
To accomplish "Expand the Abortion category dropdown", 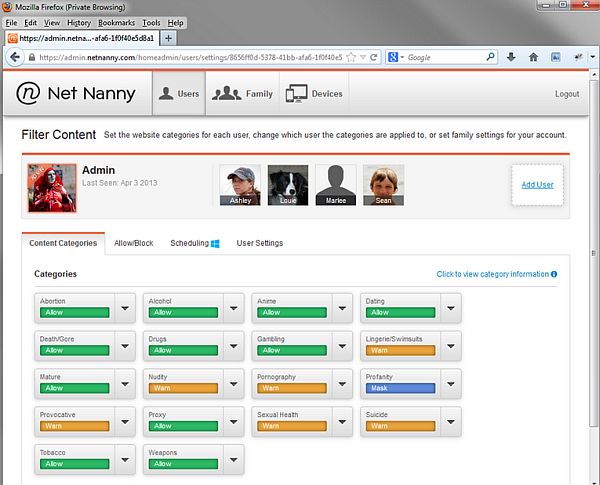I will (x=125, y=308).
